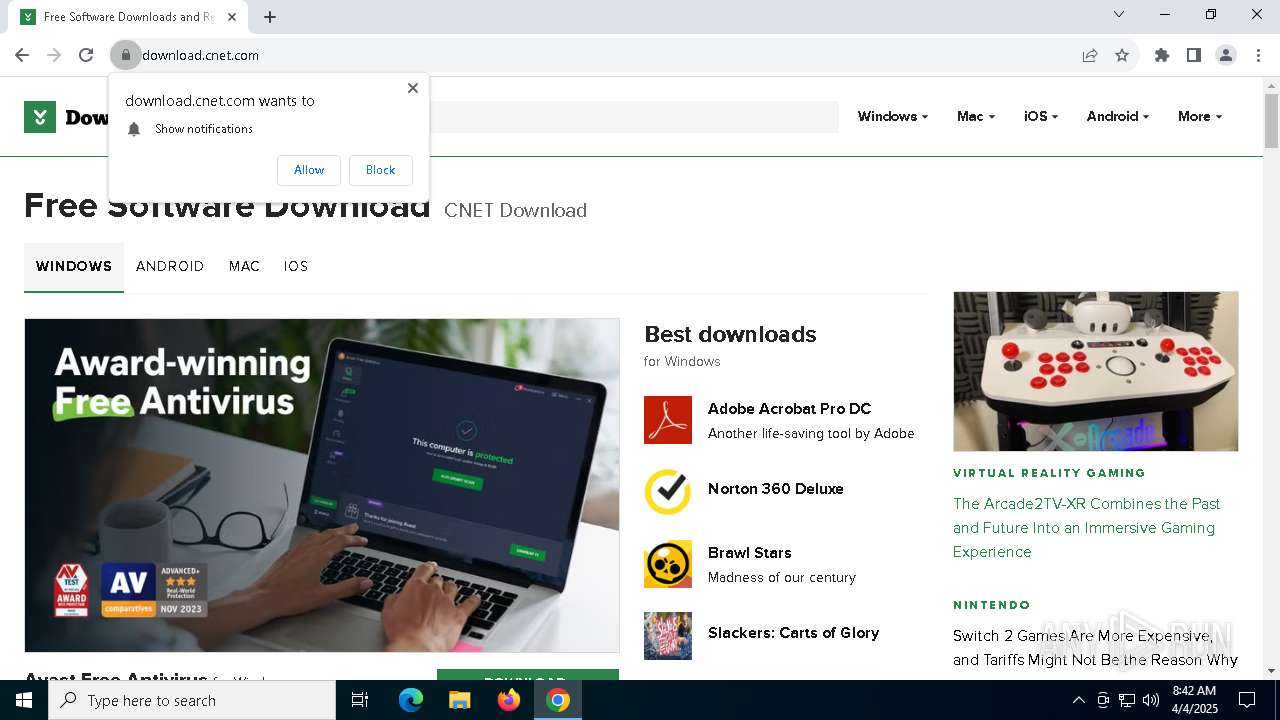Screen dimensions: 1280x720
Task: Click the browser forward arrow
Action: [x=54, y=55]
